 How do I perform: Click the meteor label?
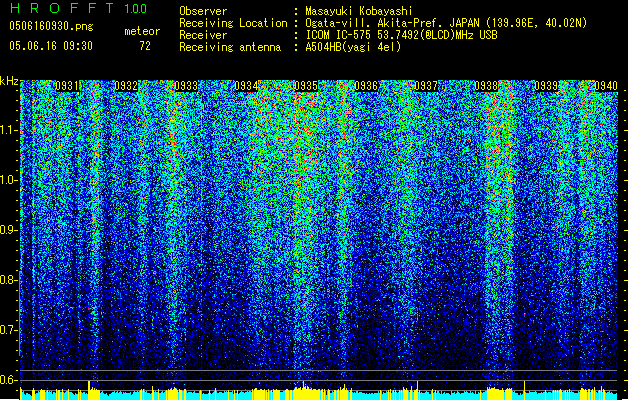(x=142, y=31)
